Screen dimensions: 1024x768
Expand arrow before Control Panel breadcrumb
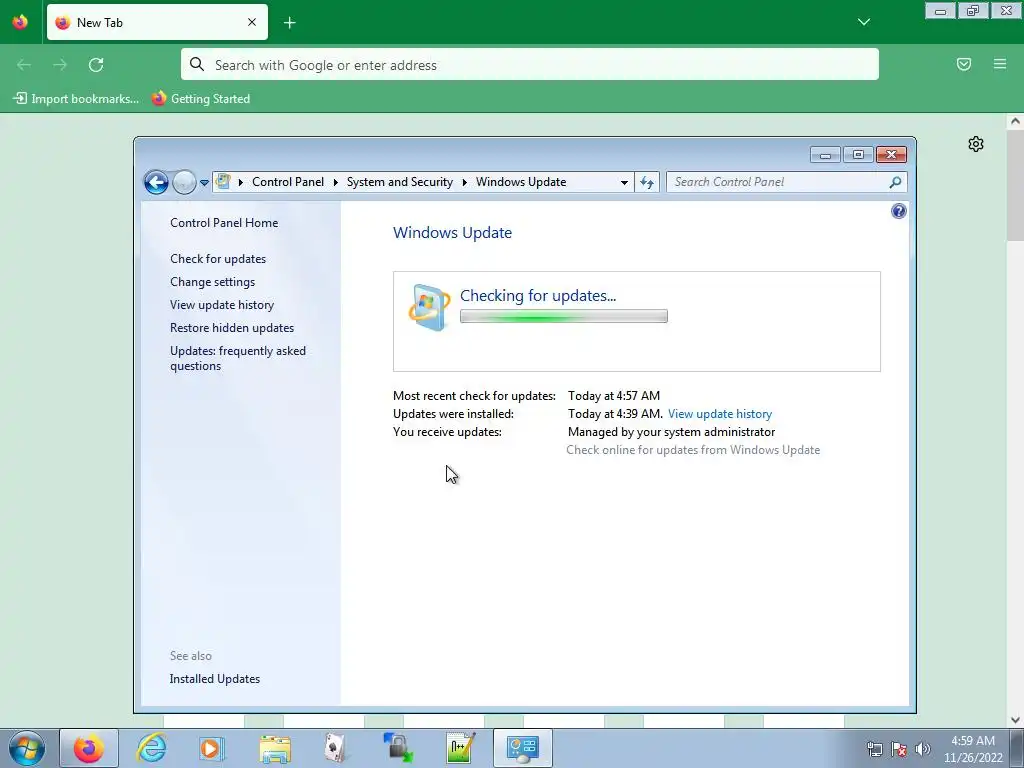(x=240, y=182)
